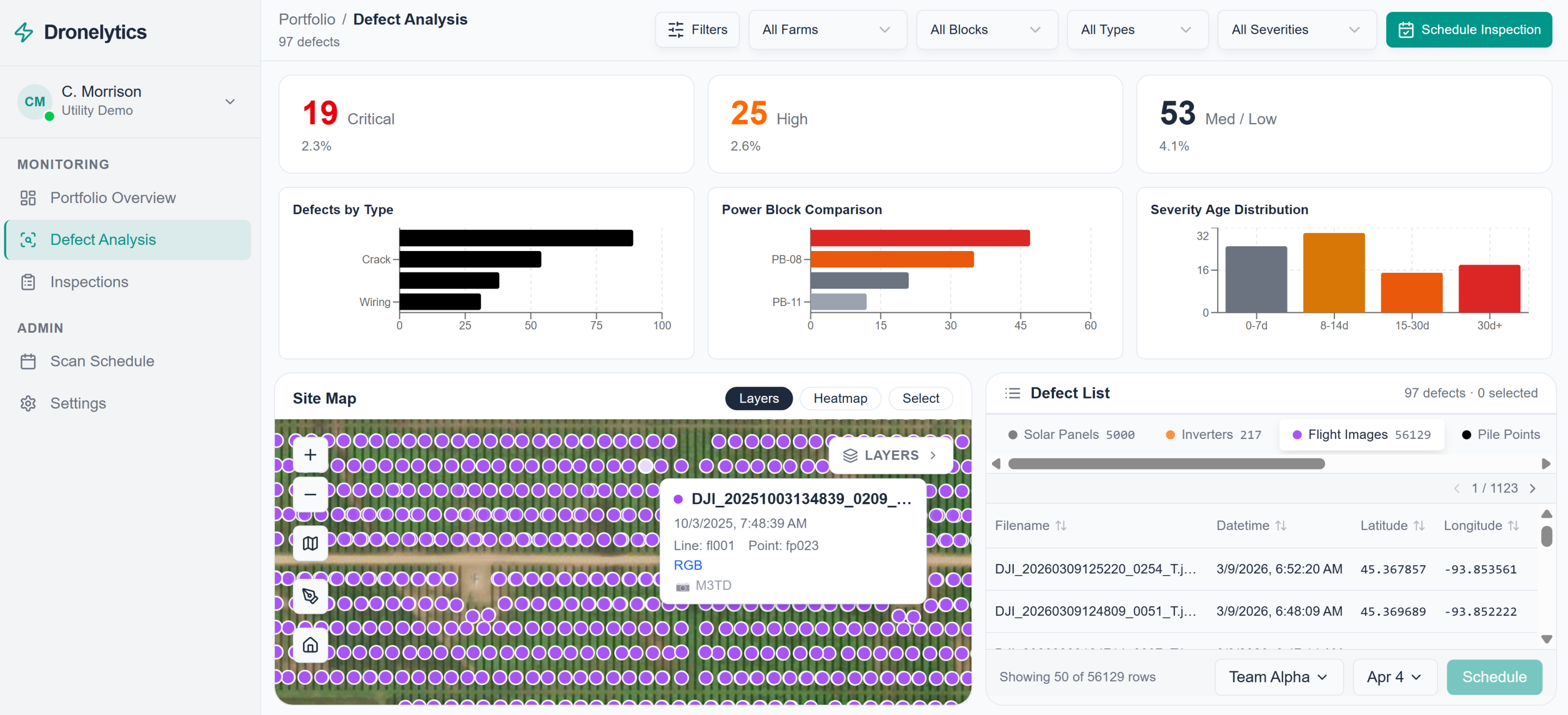Image resolution: width=1568 pixels, height=715 pixels.
Task: Click the basemap icon on map
Action: click(x=310, y=542)
